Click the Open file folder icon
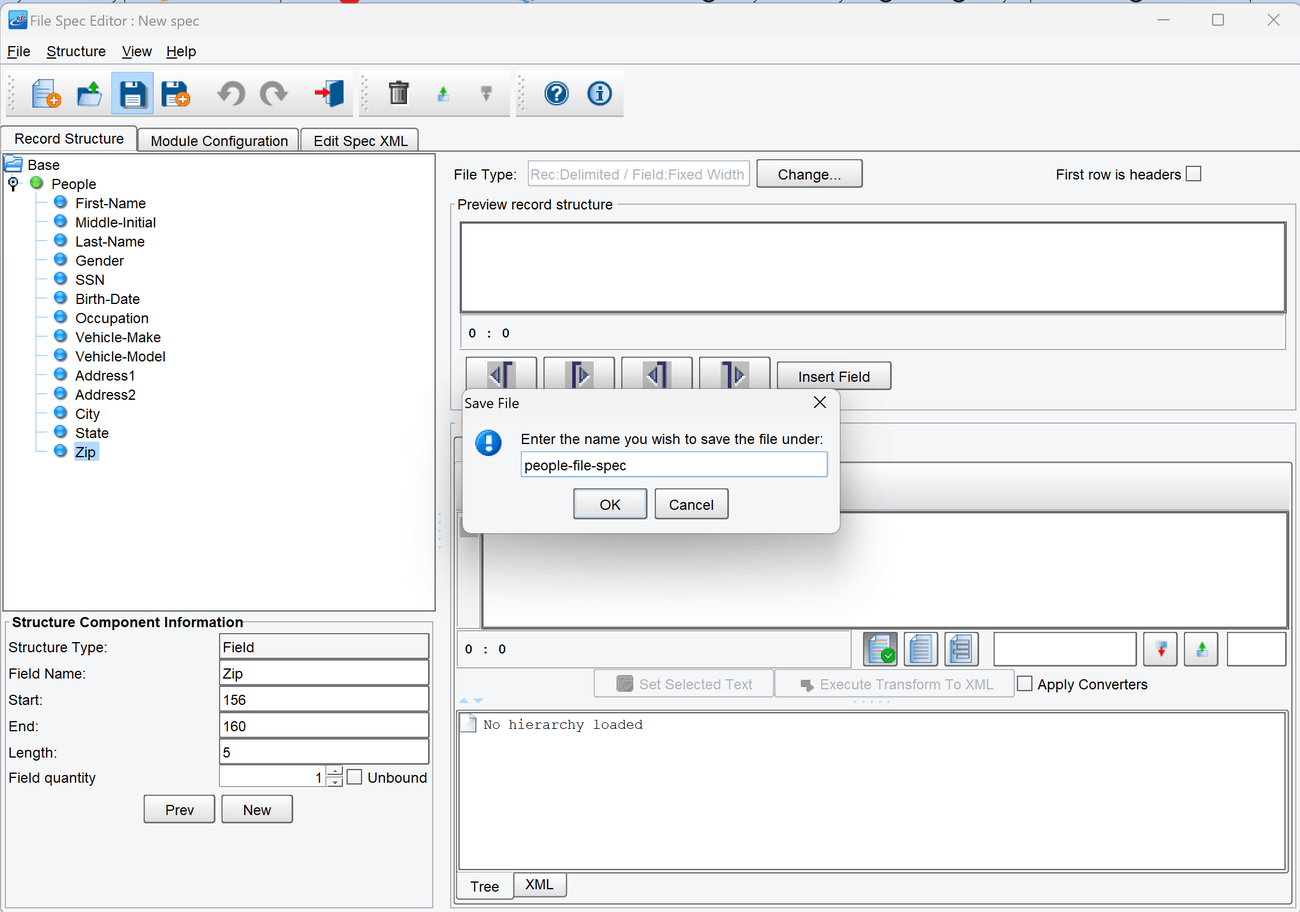This screenshot has width=1300, height=912. tap(90, 94)
